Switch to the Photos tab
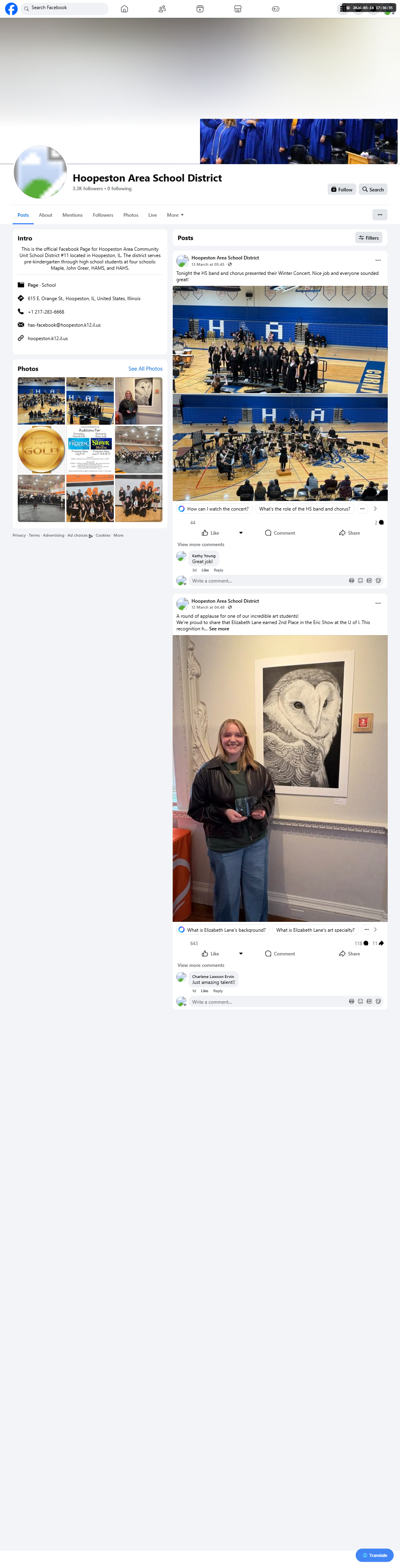The width and height of the screenshot is (400, 1568). pos(131,215)
